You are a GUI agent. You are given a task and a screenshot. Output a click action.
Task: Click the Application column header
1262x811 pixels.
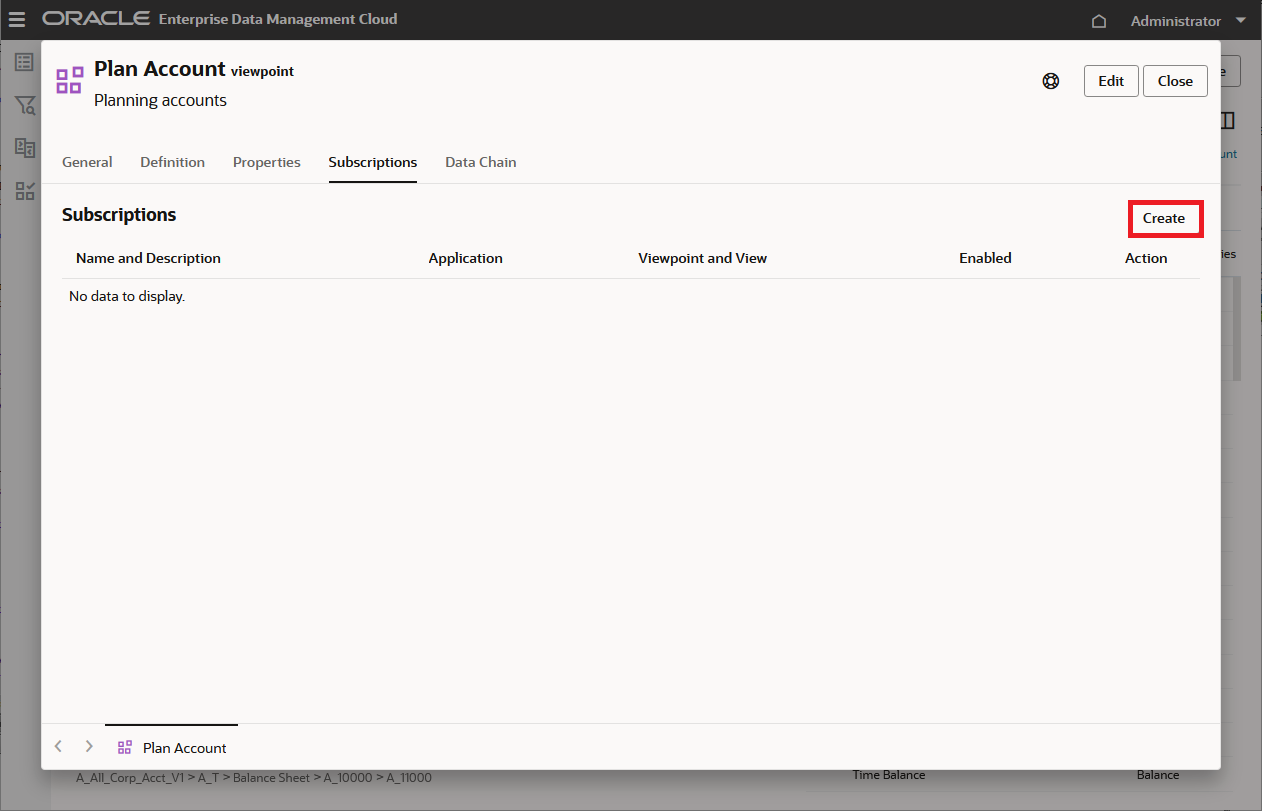coord(466,258)
